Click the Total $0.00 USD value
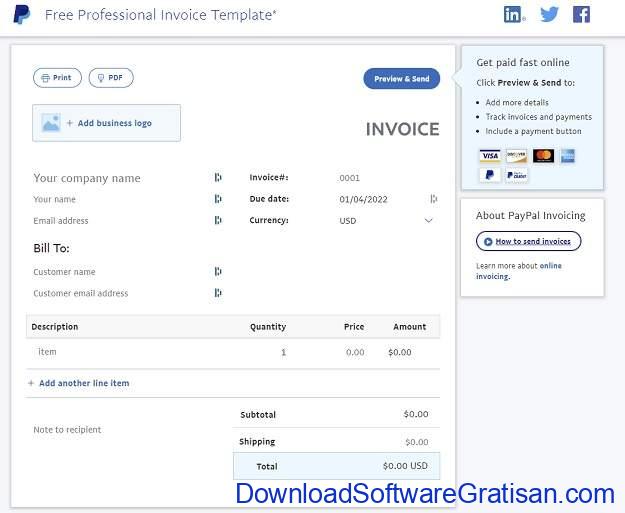The width and height of the screenshot is (625, 513). coord(405,466)
